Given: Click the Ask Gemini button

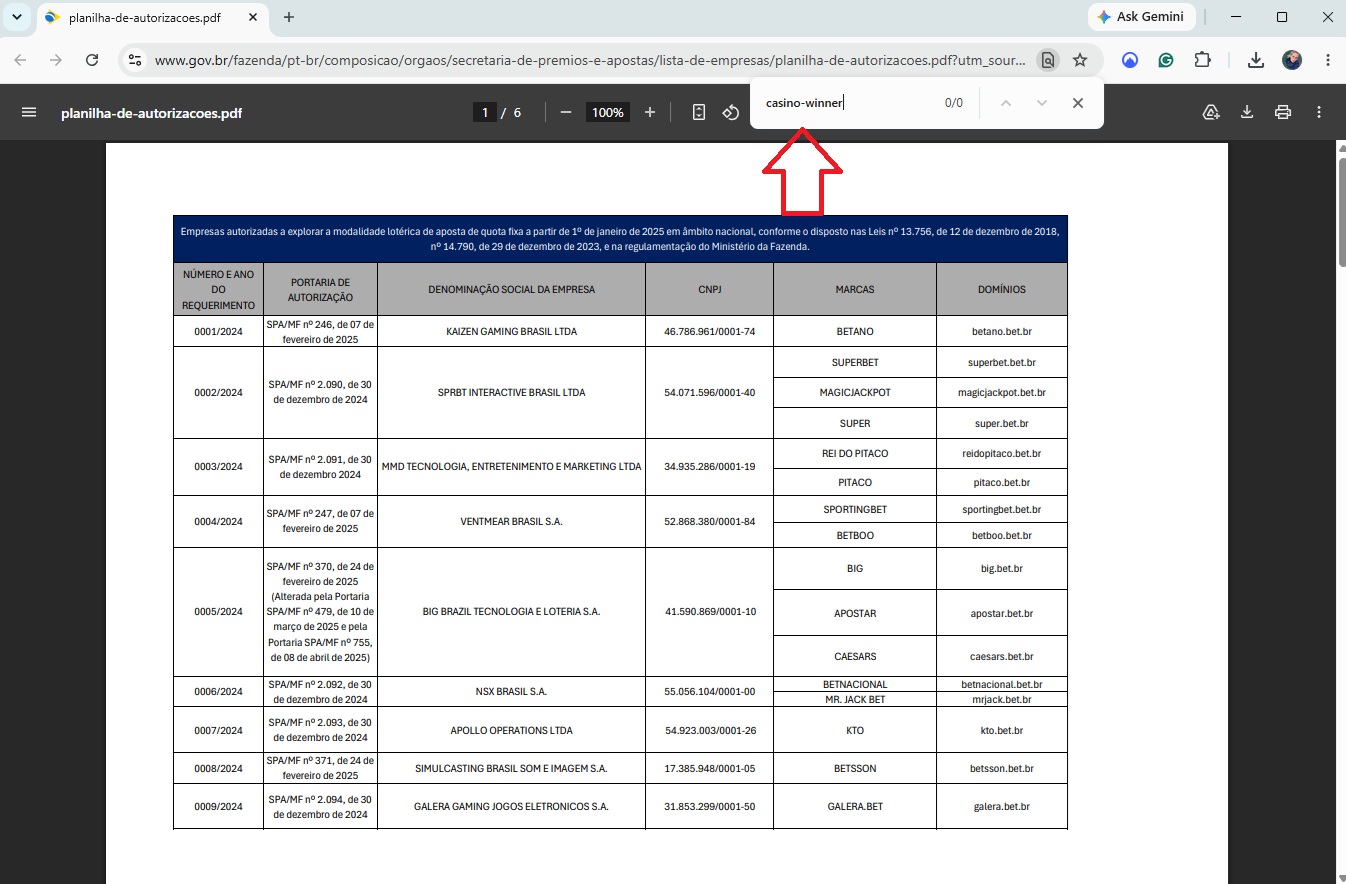Looking at the screenshot, I should coord(1141,17).
